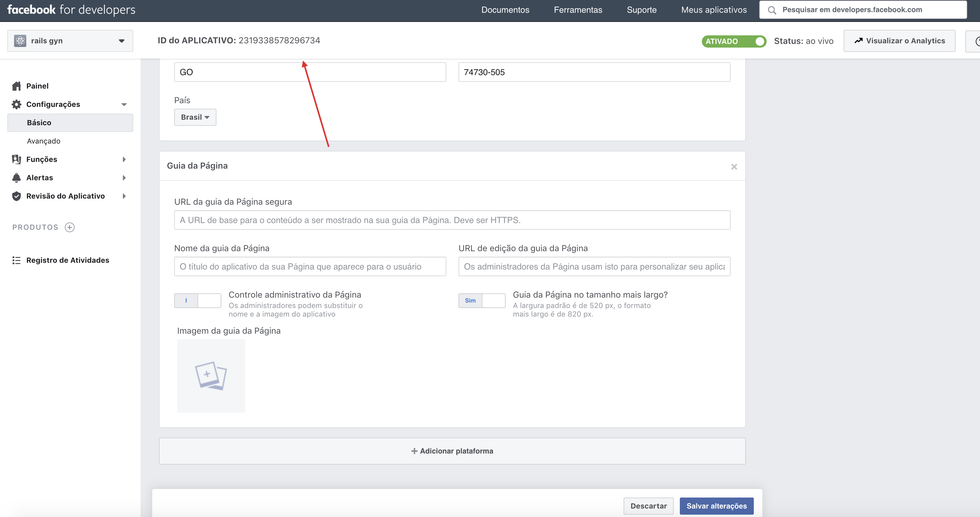Upload an image for Guia da Página
Viewport: 980px width, 517px height.
pyautogui.click(x=211, y=376)
